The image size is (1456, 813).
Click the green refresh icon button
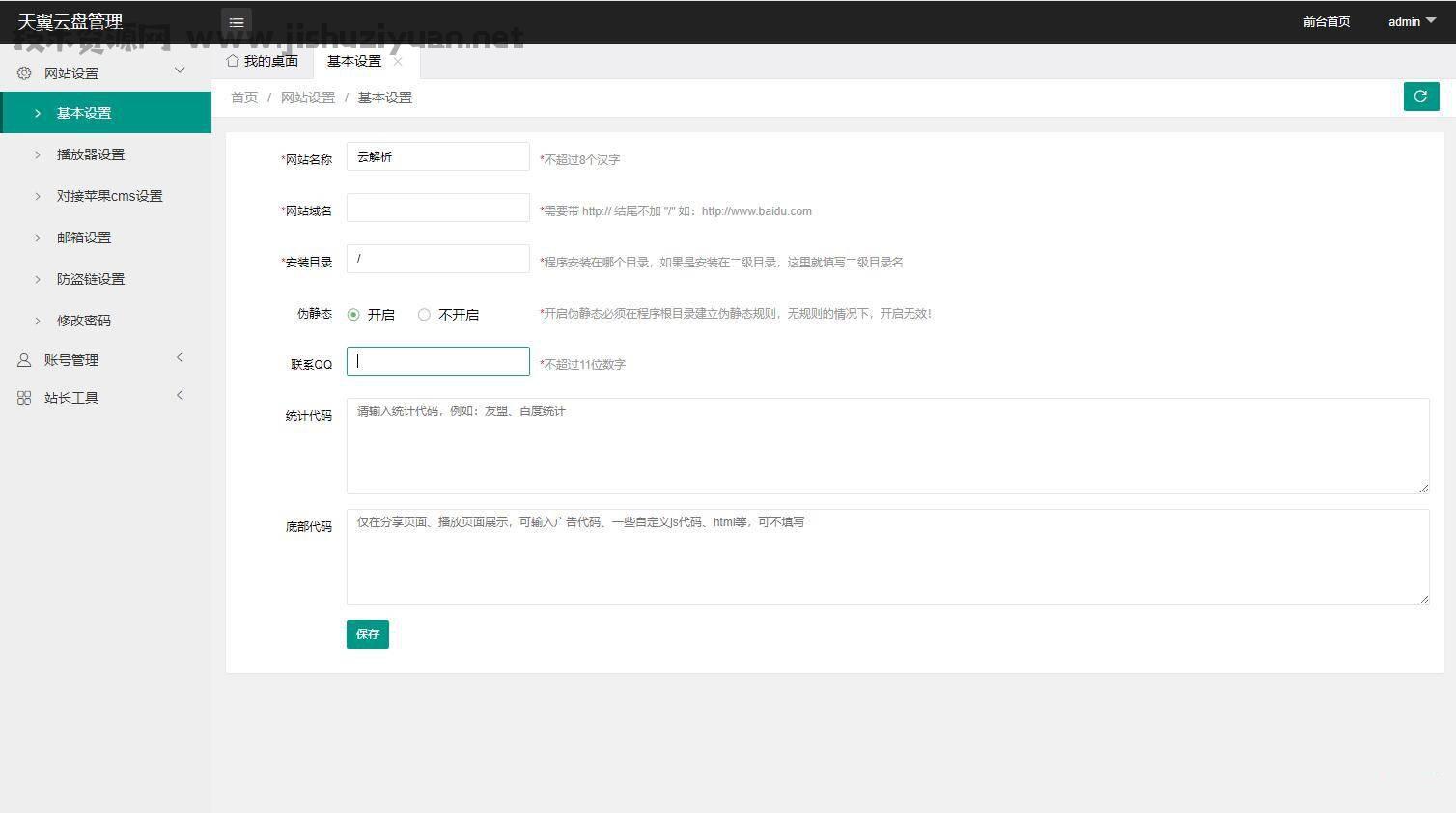(1421, 97)
